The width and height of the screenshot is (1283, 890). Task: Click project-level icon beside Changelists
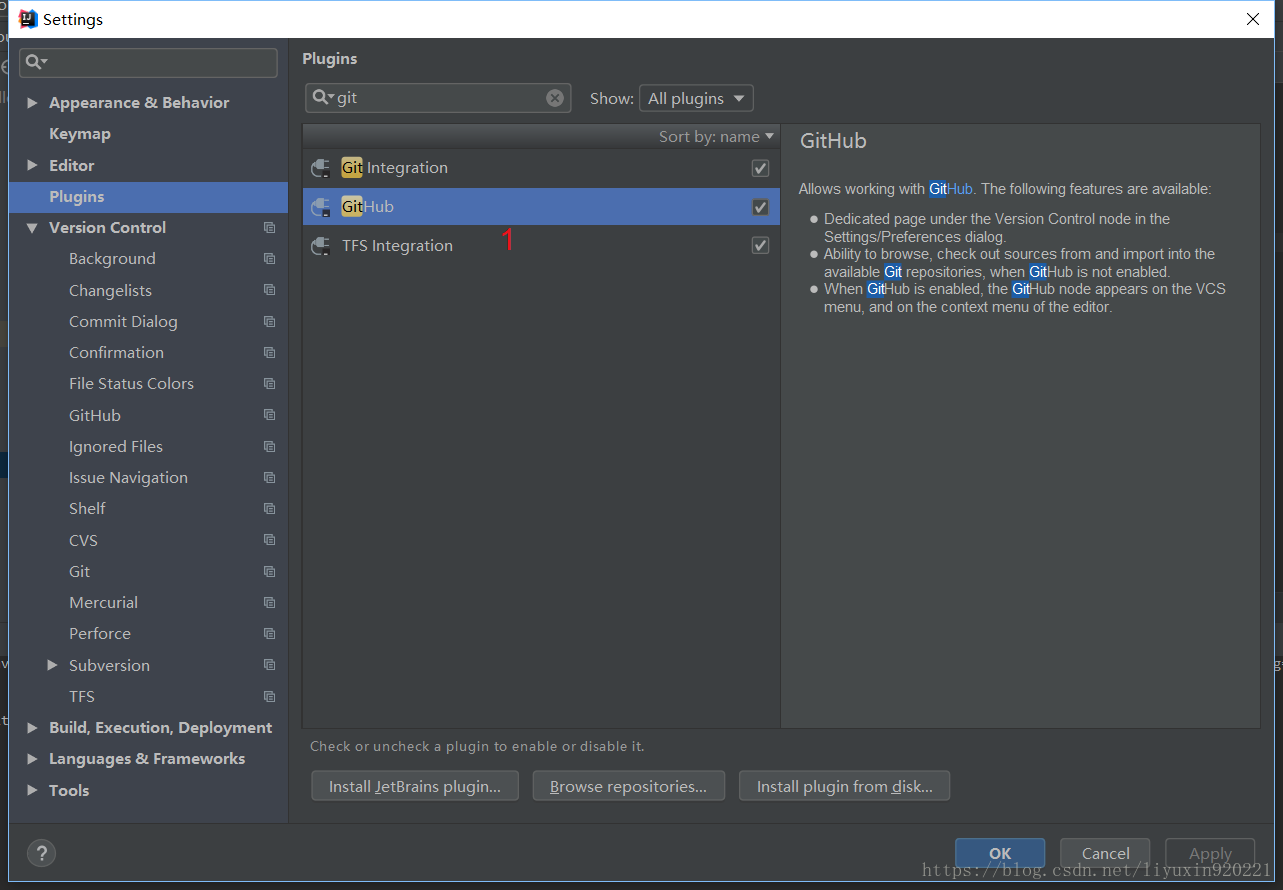(269, 290)
